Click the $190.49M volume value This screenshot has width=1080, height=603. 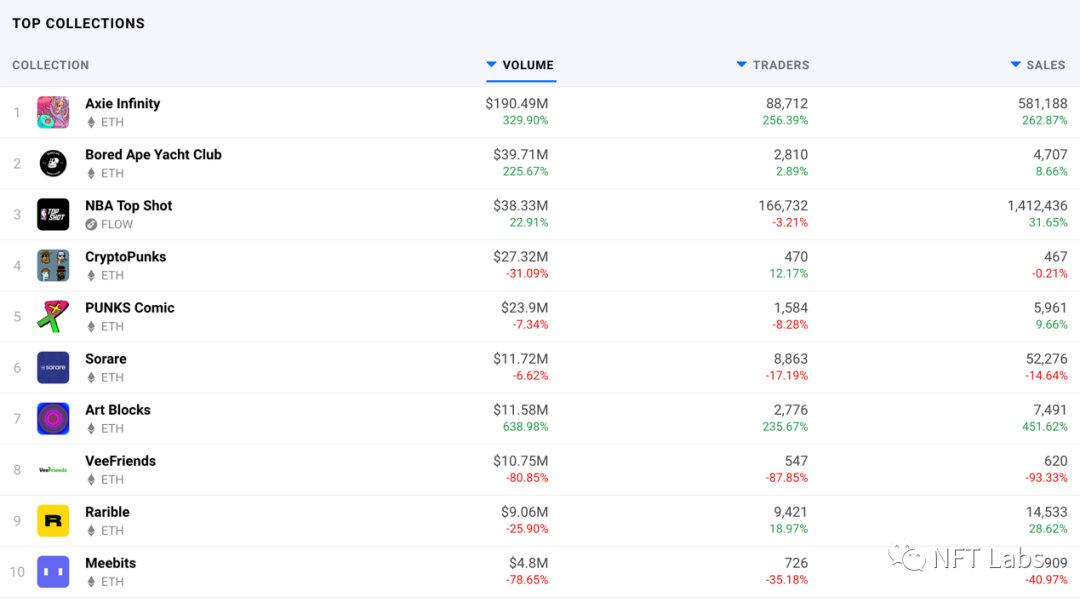(517, 103)
